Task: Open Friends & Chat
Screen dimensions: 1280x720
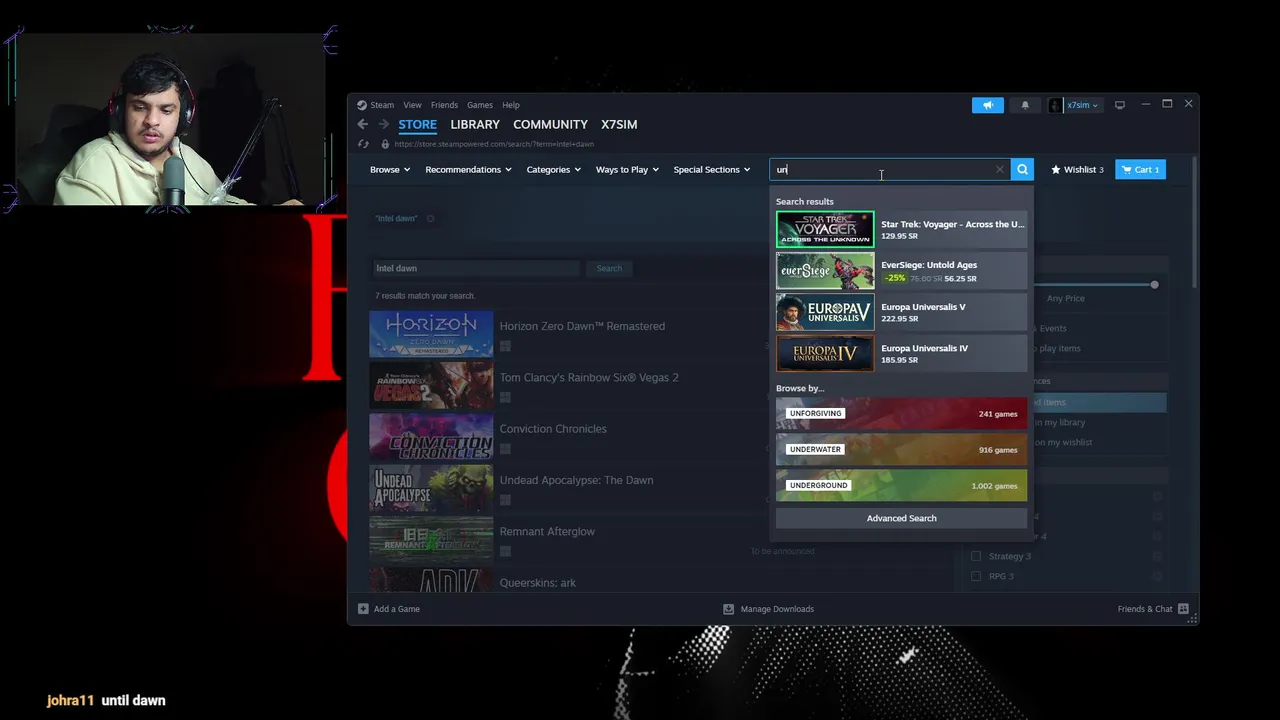Action: click(1153, 609)
